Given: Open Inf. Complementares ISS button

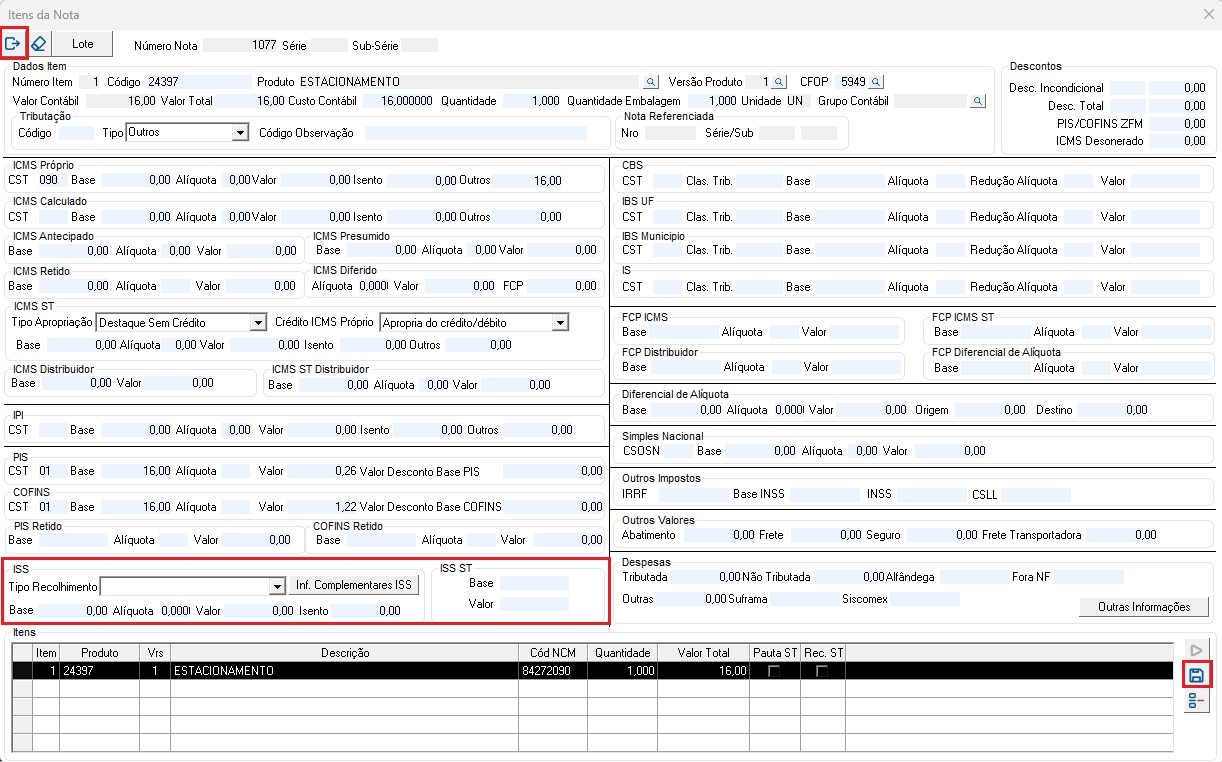Looking at the screenshot, I should [354, 586].
